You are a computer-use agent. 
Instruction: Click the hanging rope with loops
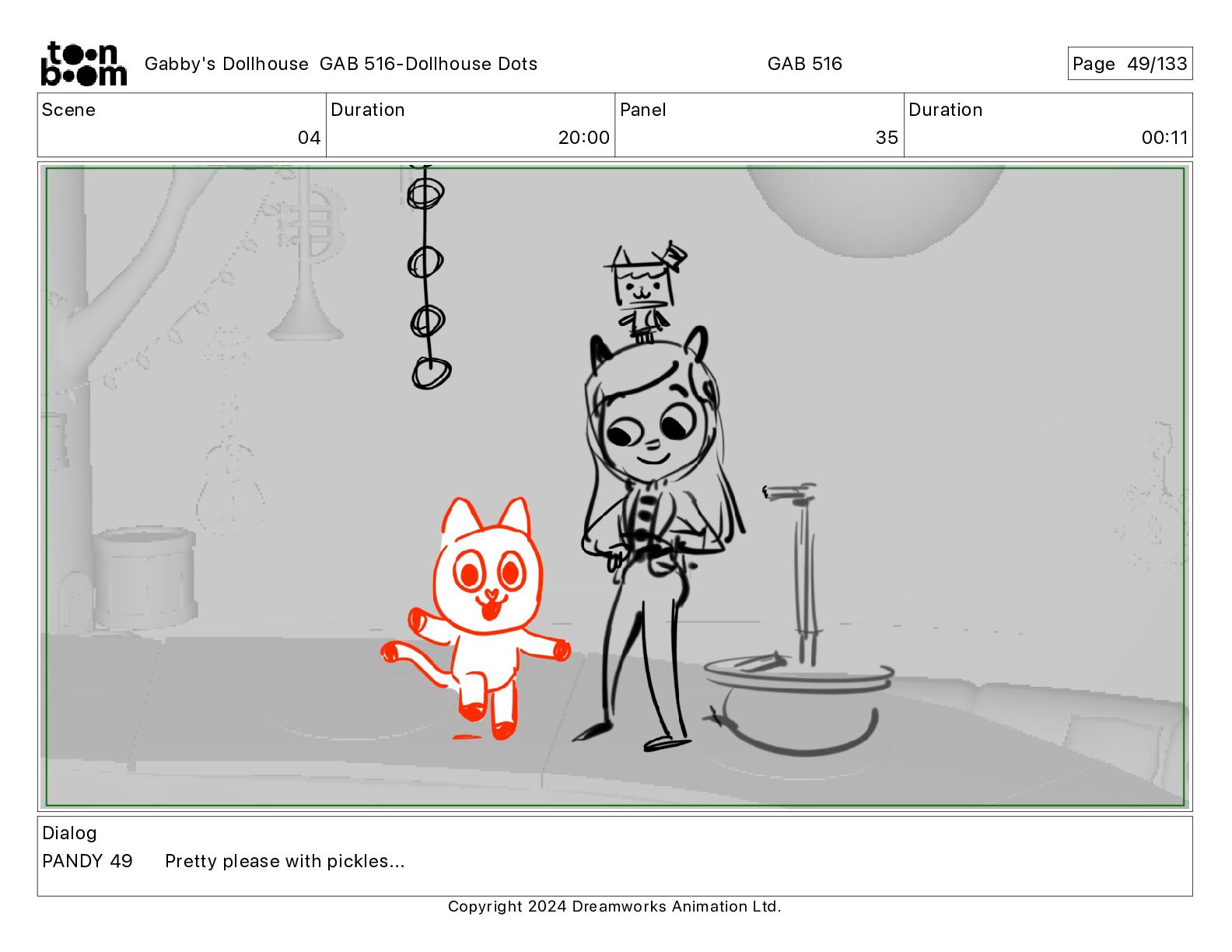tap(428, 278)
